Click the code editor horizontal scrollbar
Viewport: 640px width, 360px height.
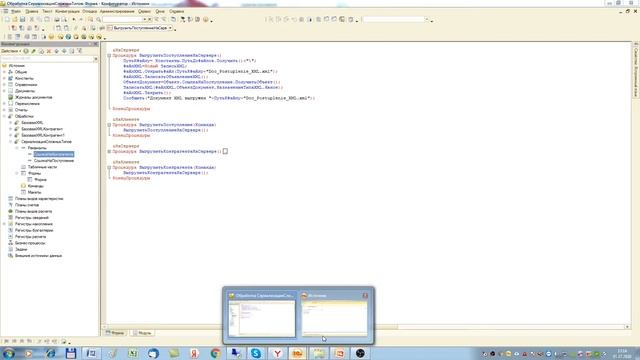365,327
